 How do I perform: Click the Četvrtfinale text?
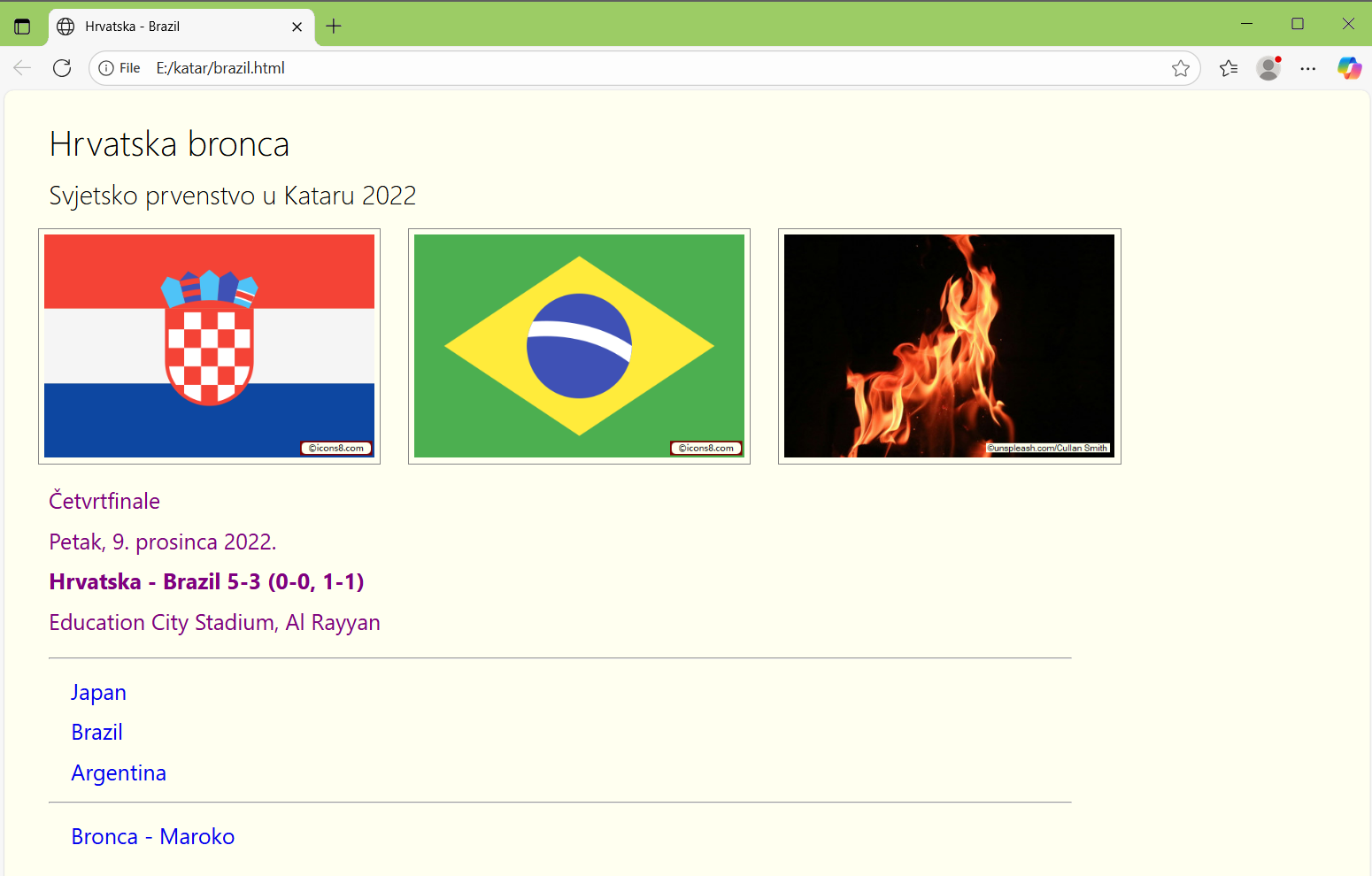(x=104, y=502)
